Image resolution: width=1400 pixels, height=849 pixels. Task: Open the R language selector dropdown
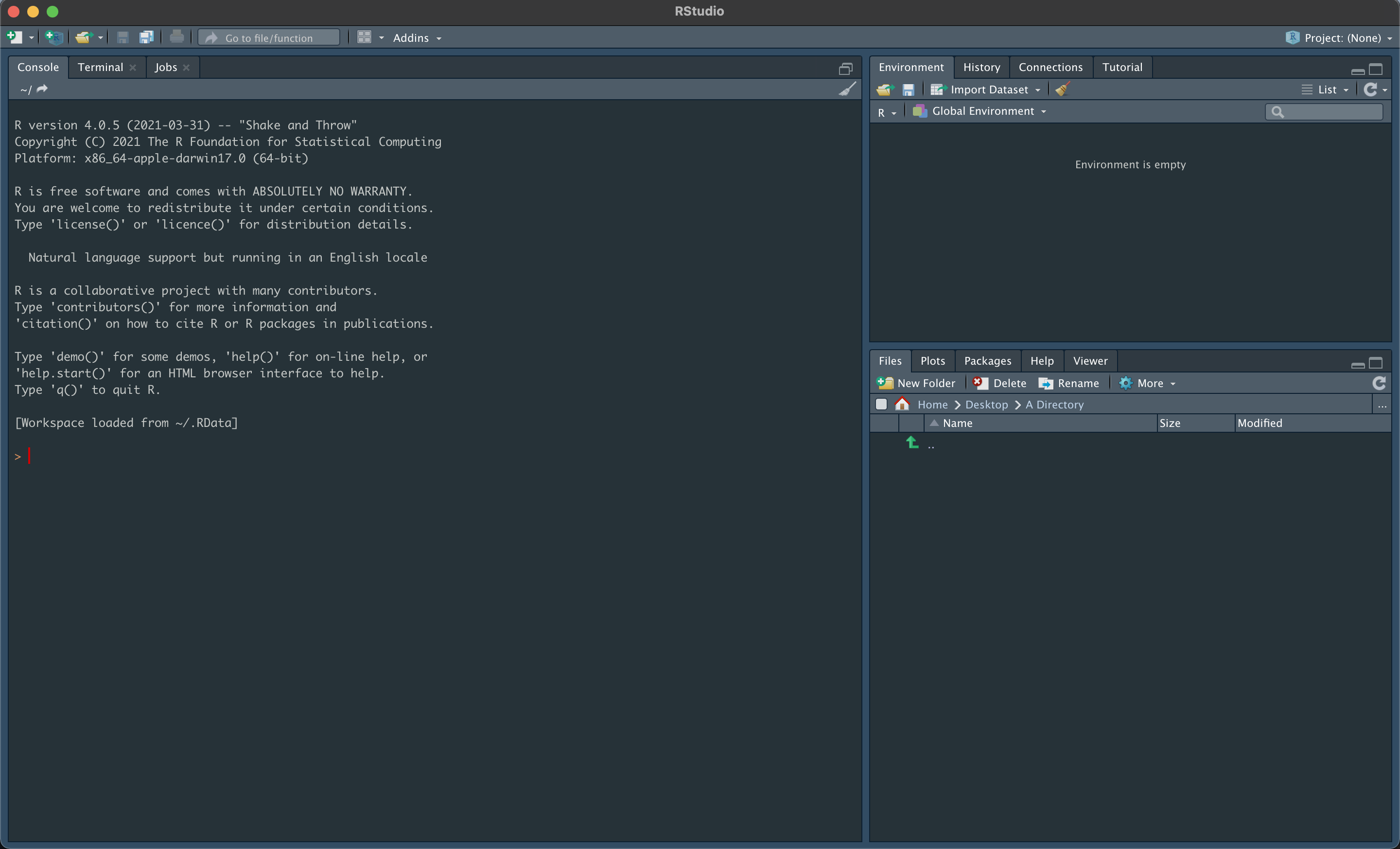(886, 112)
